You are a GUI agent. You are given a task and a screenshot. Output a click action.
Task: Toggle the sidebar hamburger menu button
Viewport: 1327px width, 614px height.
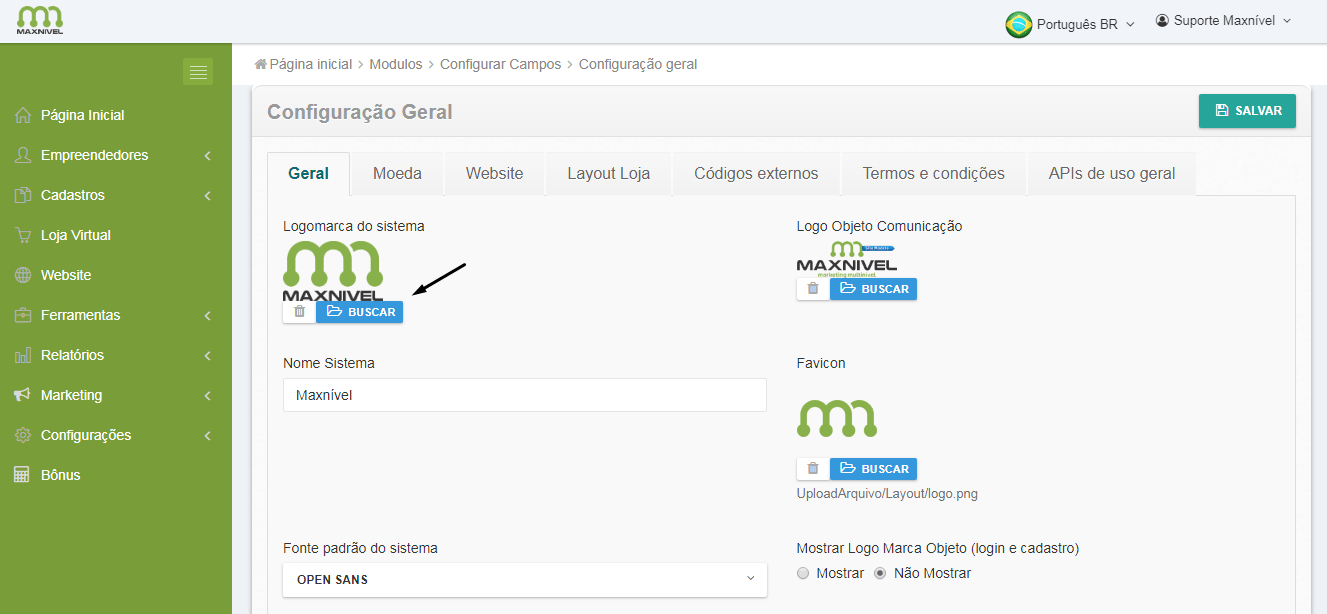pyautogui.click(x=198, y=72)
